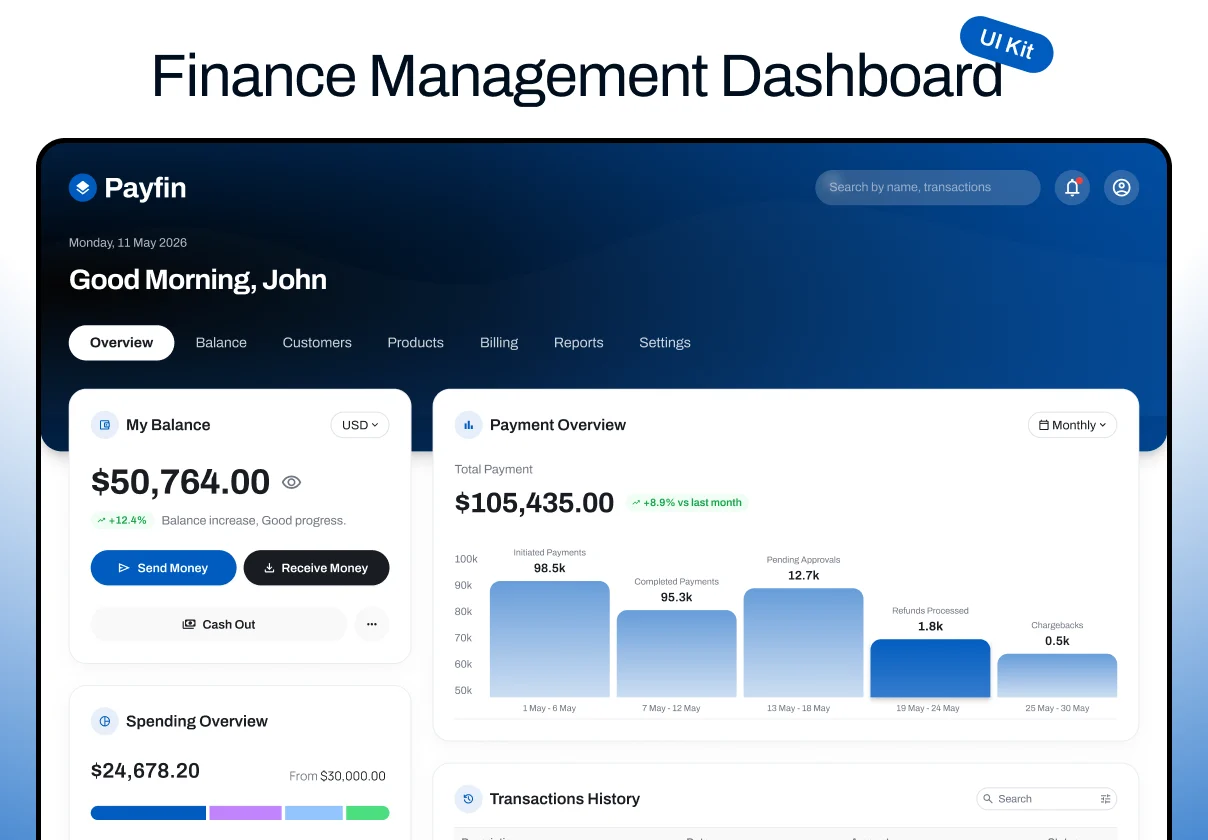Focus the 'Search by name, transactions' field
The width and height of the screenshot is (1208, 840).
pos(928,187)
